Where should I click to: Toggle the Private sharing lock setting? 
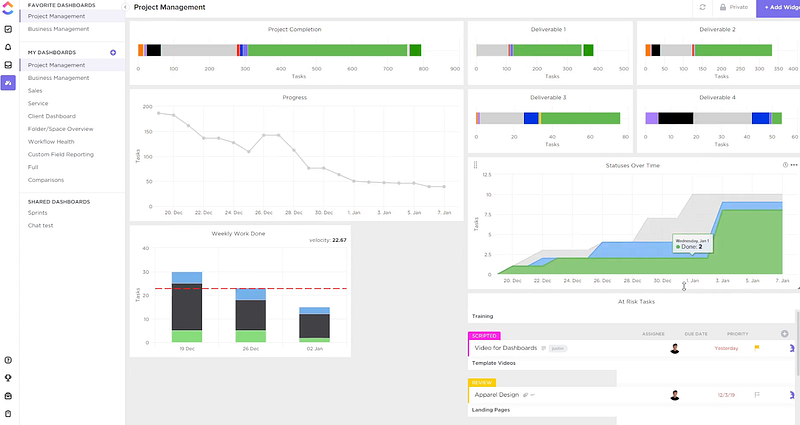tap(734, 7)
